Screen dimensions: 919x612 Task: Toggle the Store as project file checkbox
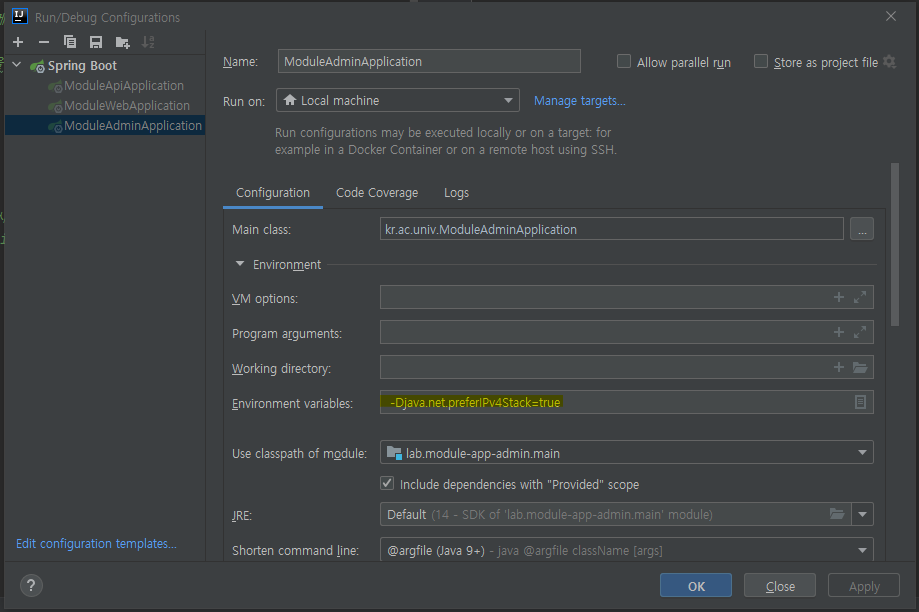click(761, 62)
